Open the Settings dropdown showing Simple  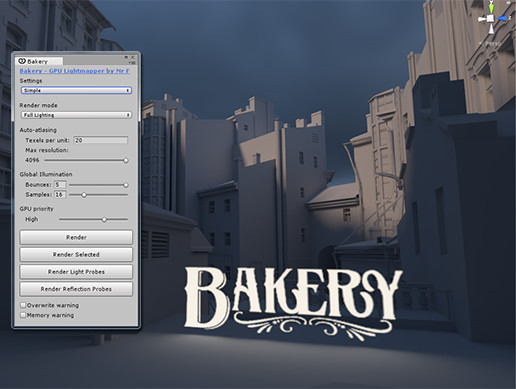(x=76, y=90)
